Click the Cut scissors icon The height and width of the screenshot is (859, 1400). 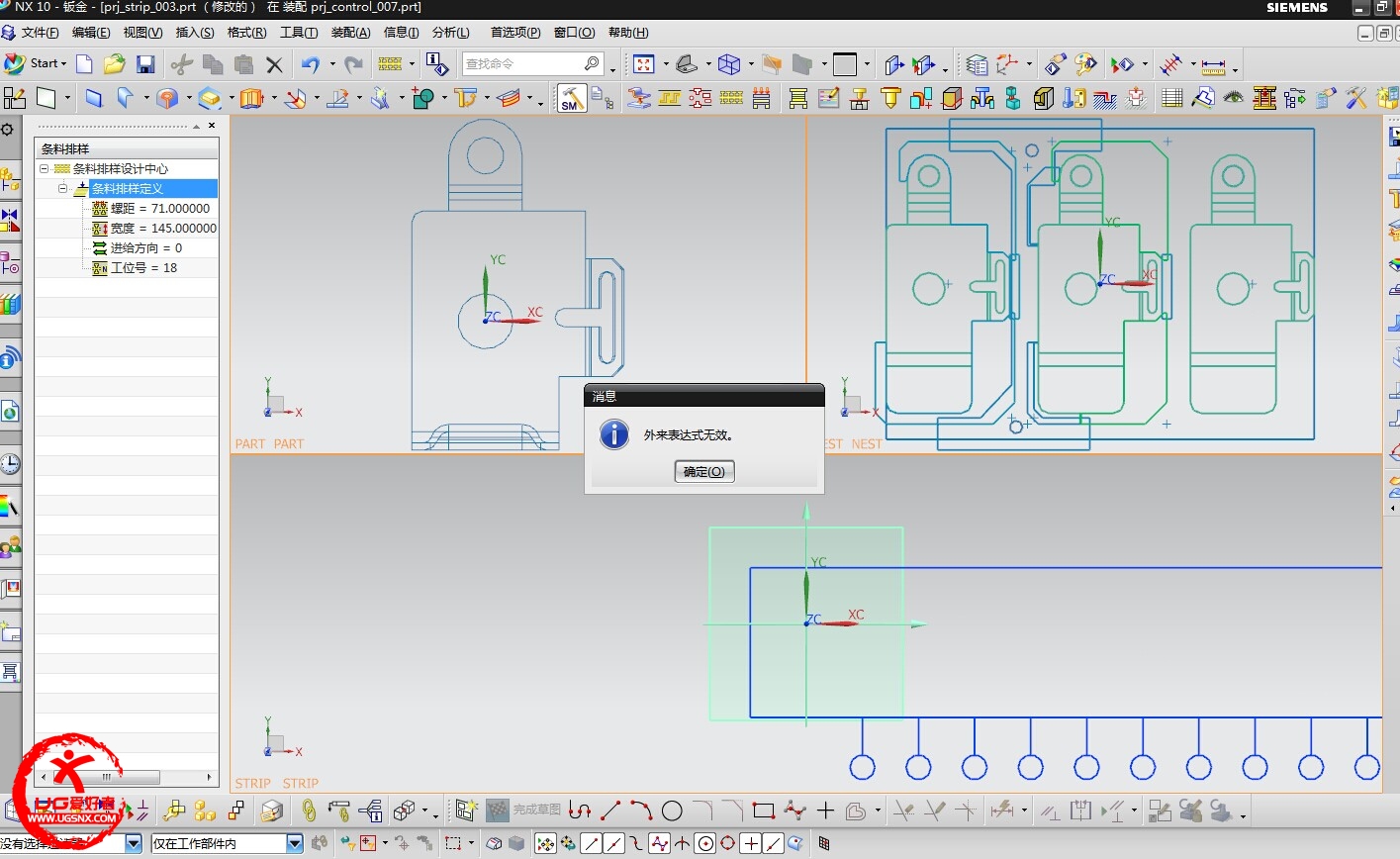(x=181, y=64)
